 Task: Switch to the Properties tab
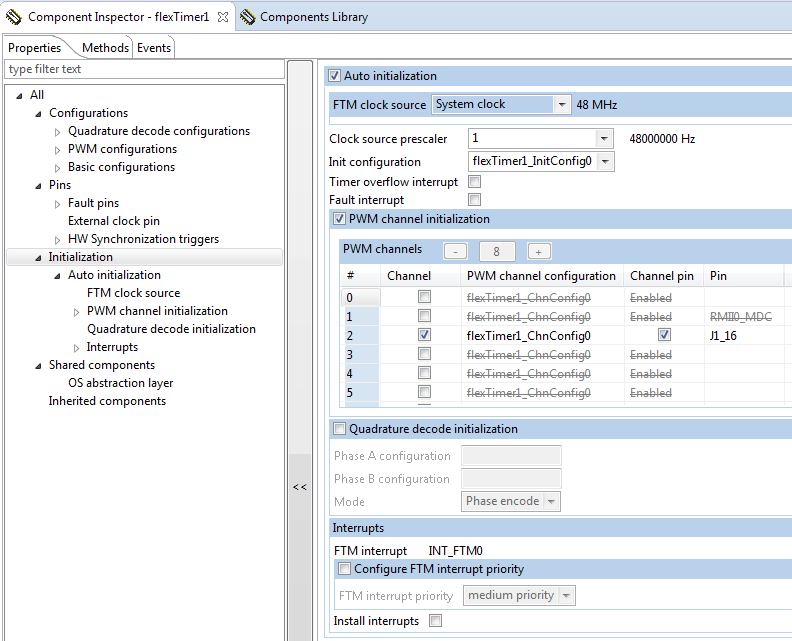[x=34, y=48]
